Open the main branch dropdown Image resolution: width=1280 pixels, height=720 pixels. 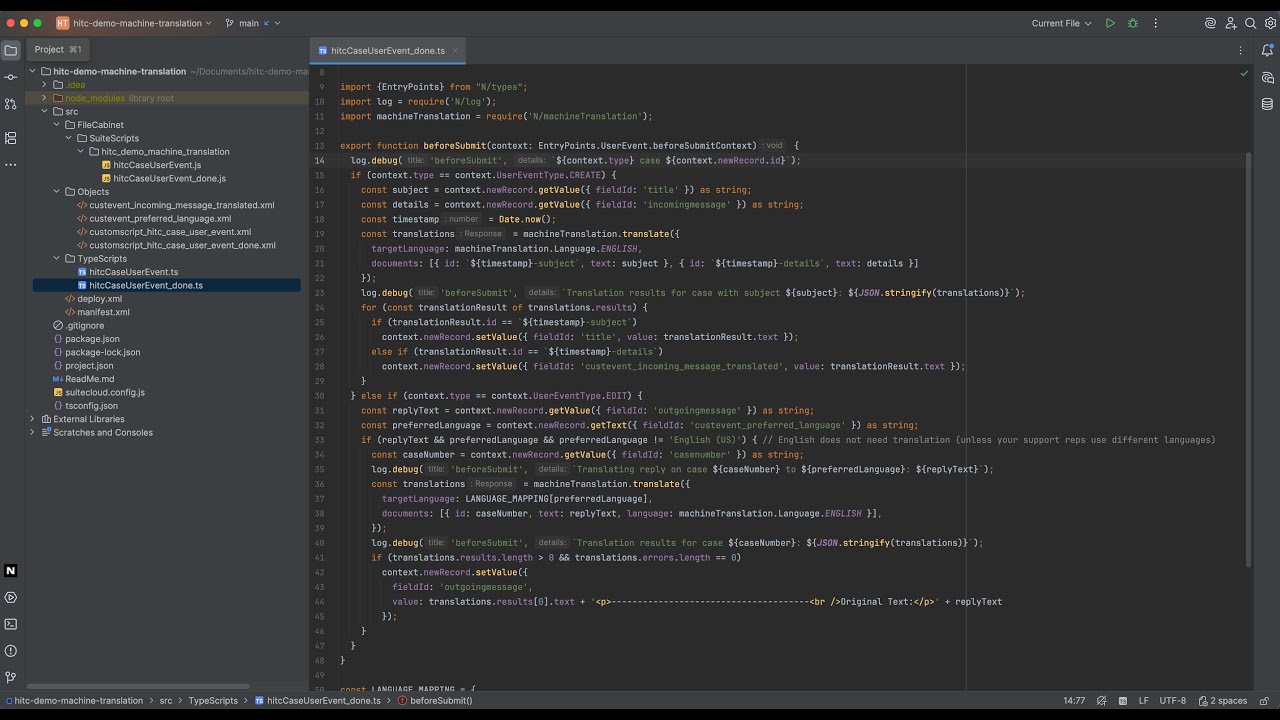(253, 23)
